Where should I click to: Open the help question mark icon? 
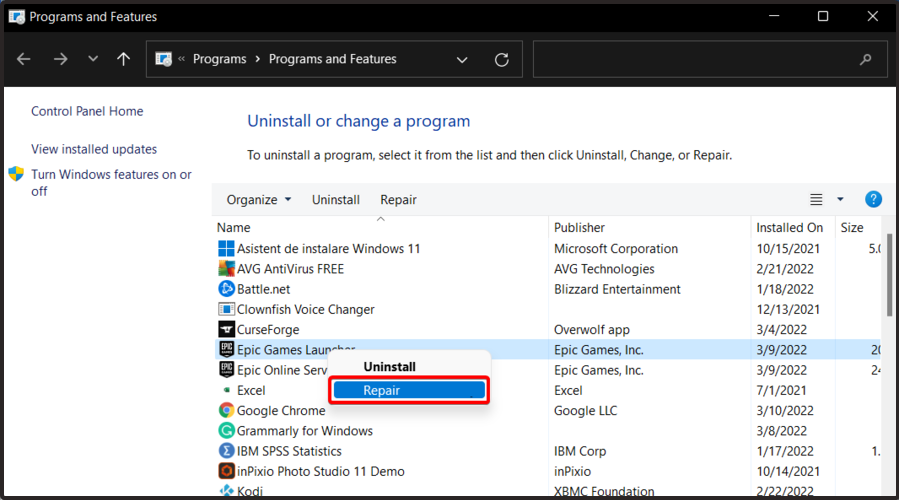[873, 200]
